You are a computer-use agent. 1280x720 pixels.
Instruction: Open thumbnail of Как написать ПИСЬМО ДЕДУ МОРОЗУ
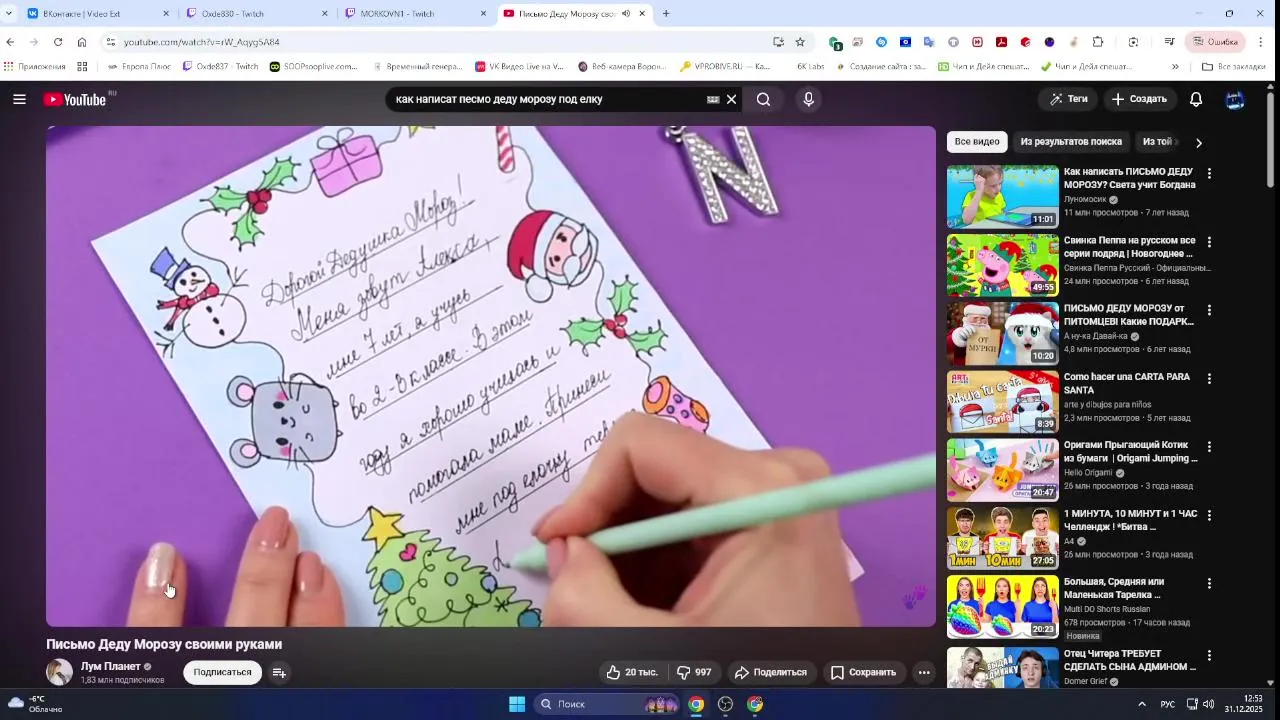(x=1002, y=197)
